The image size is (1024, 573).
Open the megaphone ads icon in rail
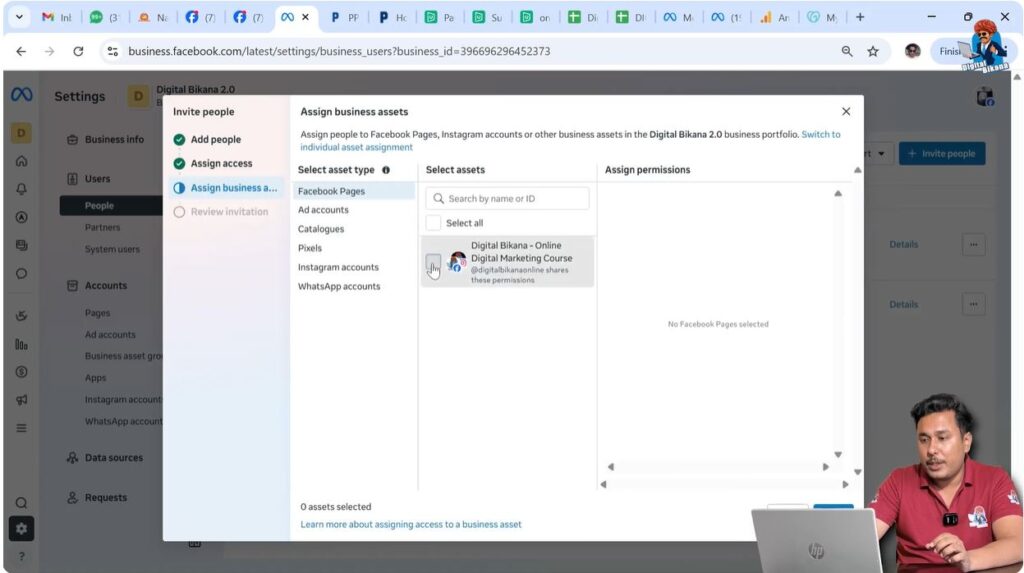(22, 400)
